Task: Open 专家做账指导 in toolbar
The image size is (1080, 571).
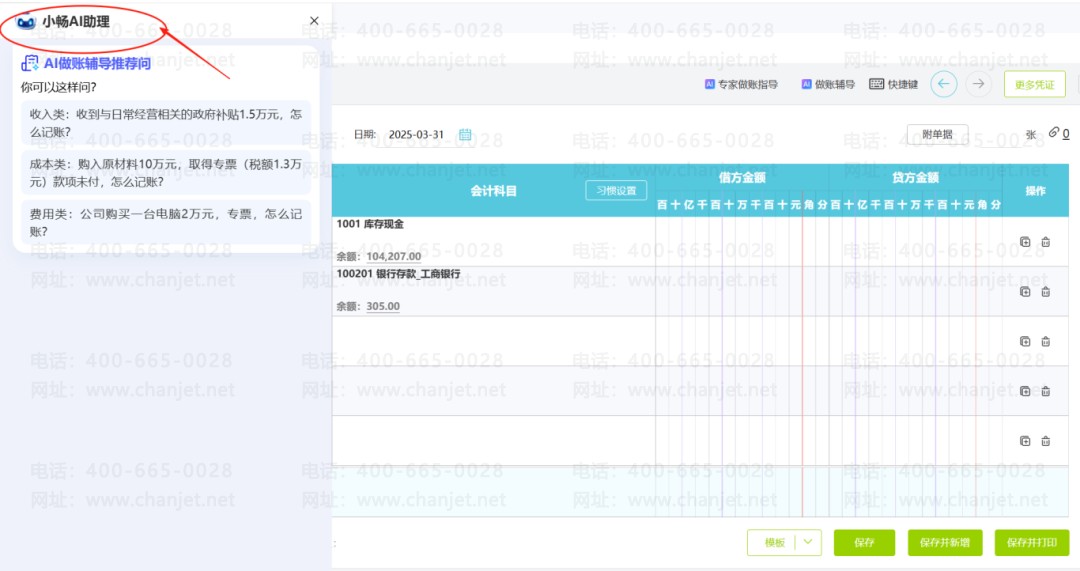Action: (x=741, y=84)
